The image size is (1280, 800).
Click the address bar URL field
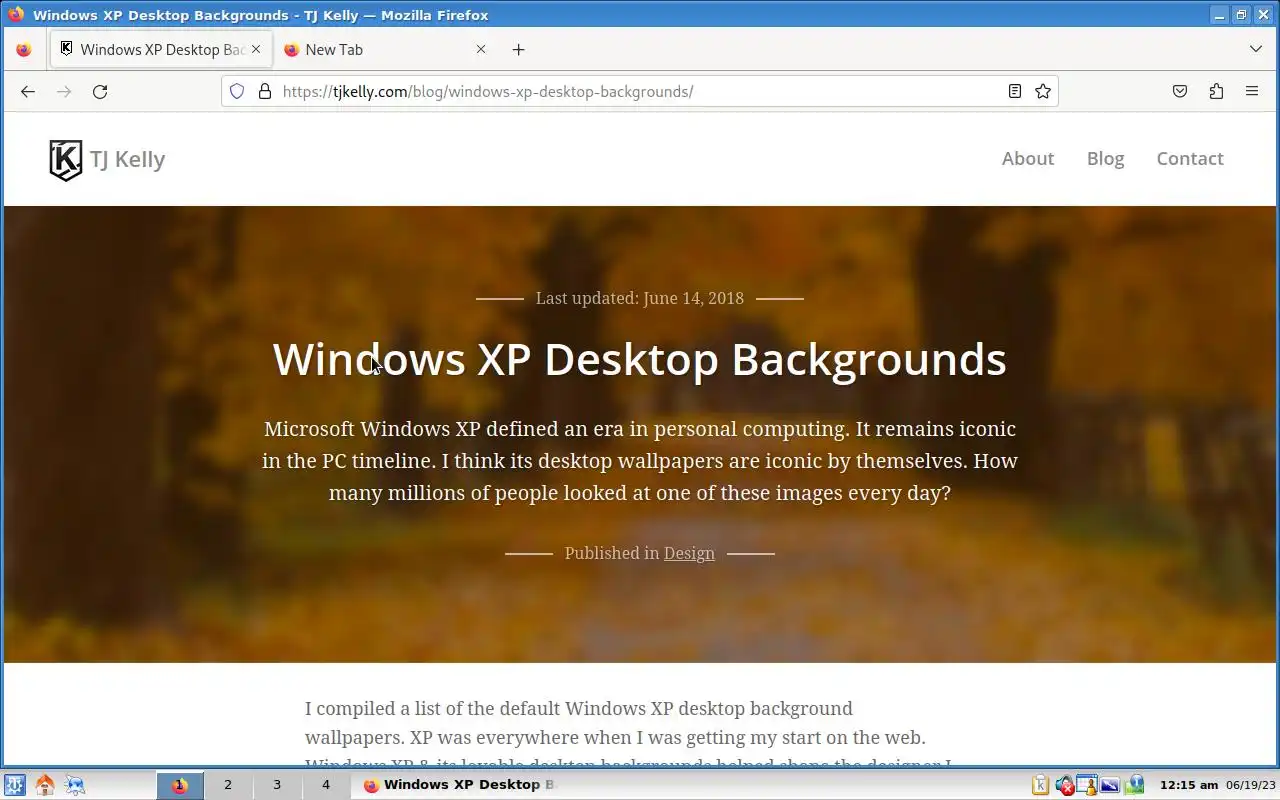[x=640, y=91]
